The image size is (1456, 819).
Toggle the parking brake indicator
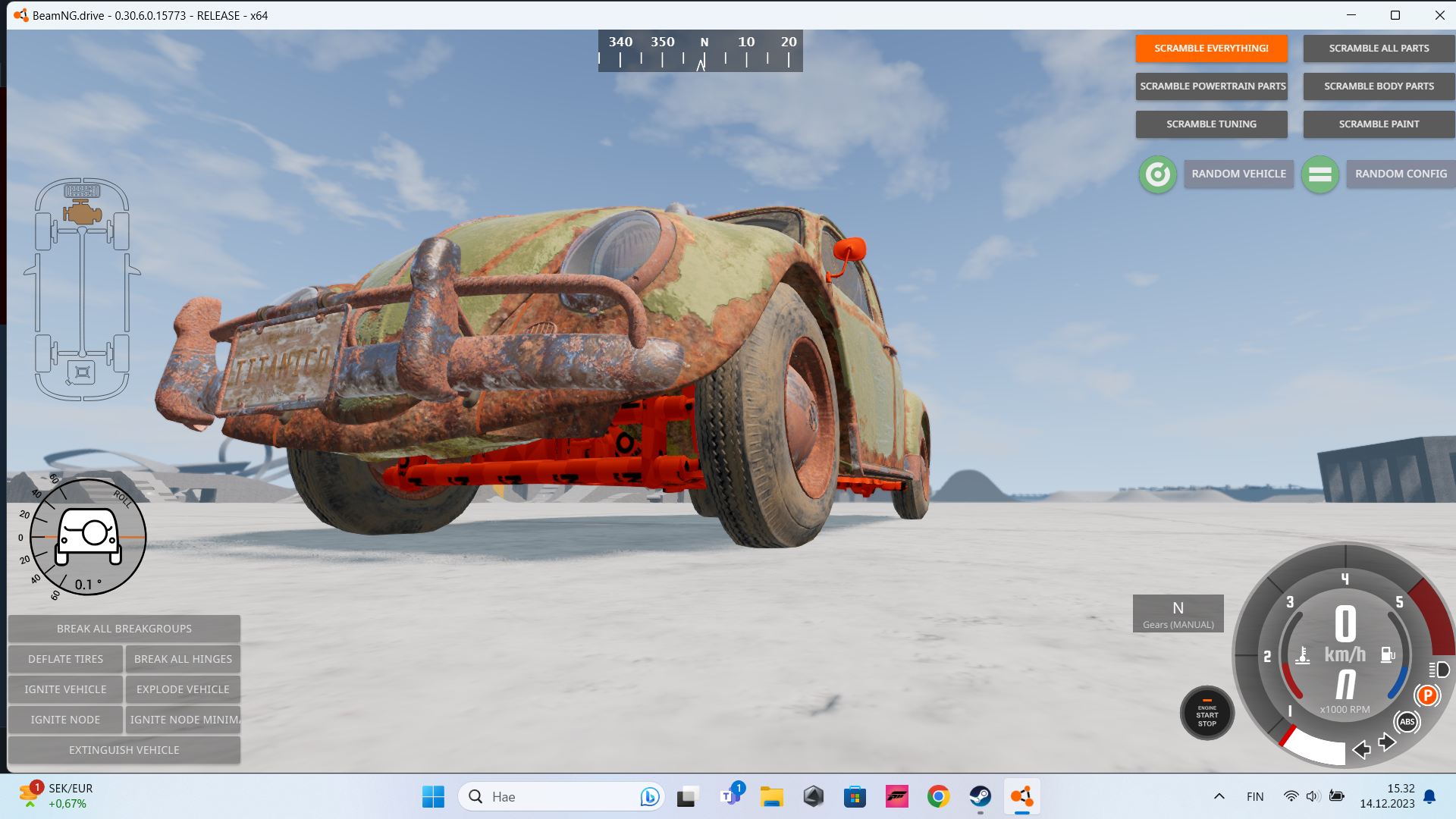1427,695
